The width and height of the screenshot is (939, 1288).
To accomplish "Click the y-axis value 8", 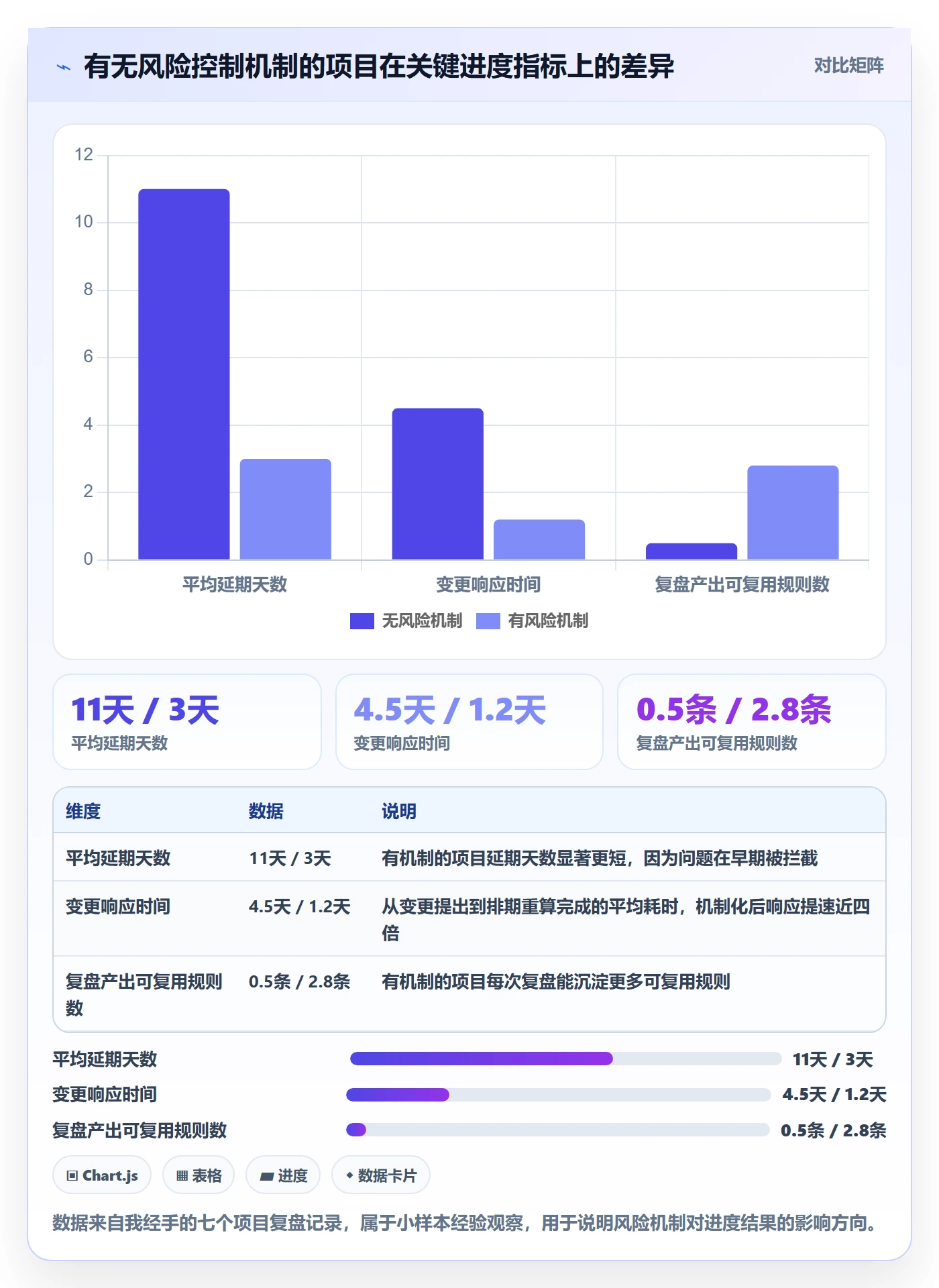I will tap(88, 290).
